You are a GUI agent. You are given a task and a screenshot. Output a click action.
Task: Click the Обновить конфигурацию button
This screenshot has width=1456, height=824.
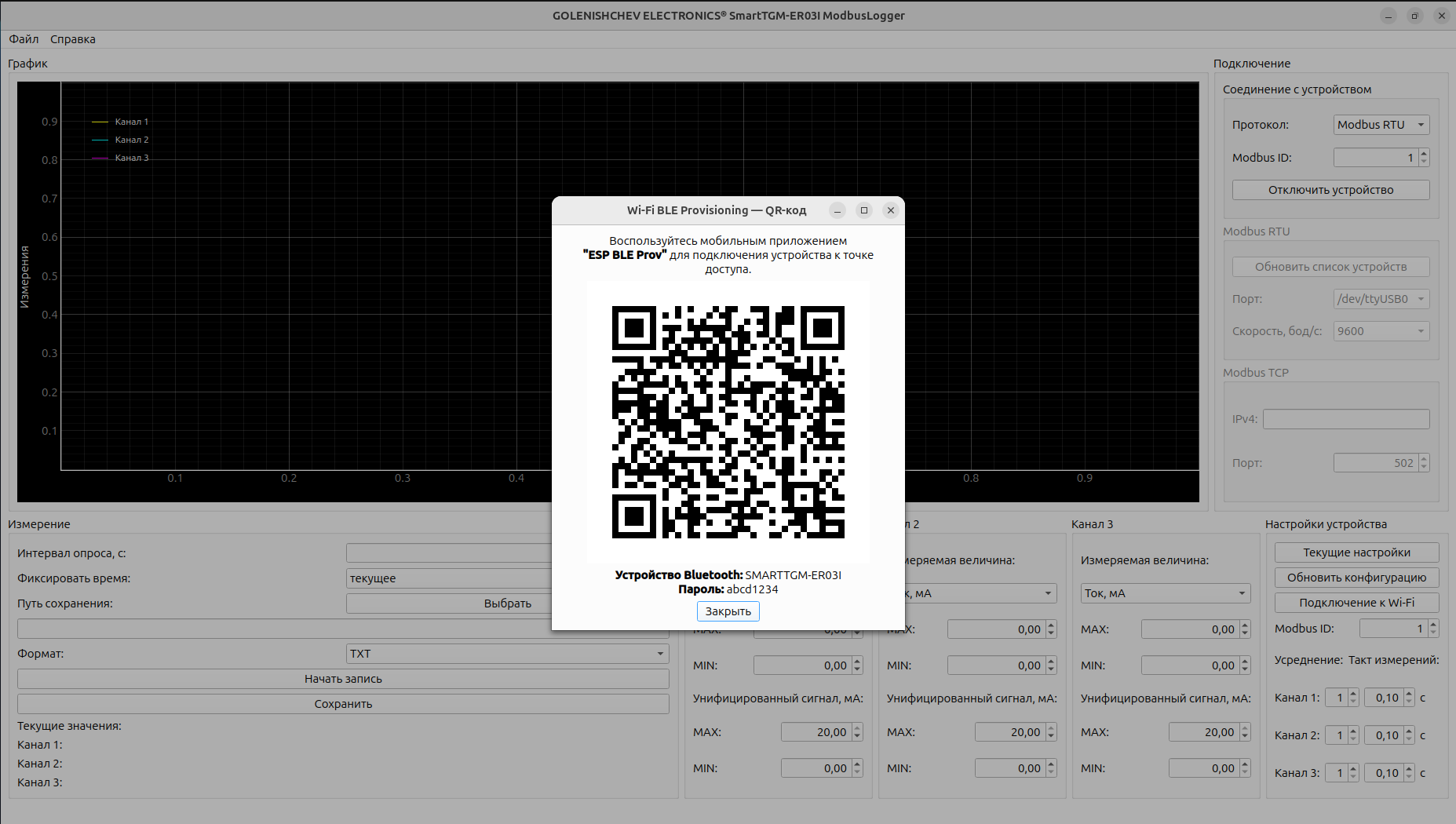(x=1356, y=578)
